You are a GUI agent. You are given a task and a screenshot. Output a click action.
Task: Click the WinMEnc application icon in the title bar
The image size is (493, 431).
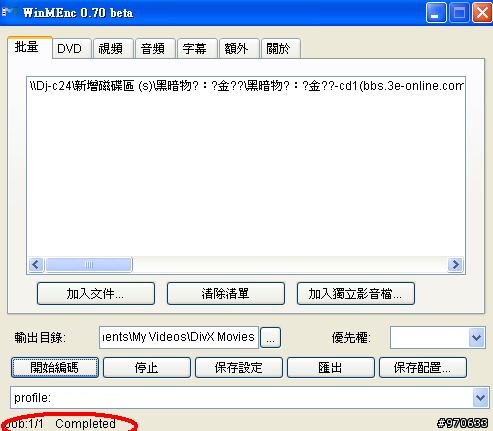[x=9, y=13]
